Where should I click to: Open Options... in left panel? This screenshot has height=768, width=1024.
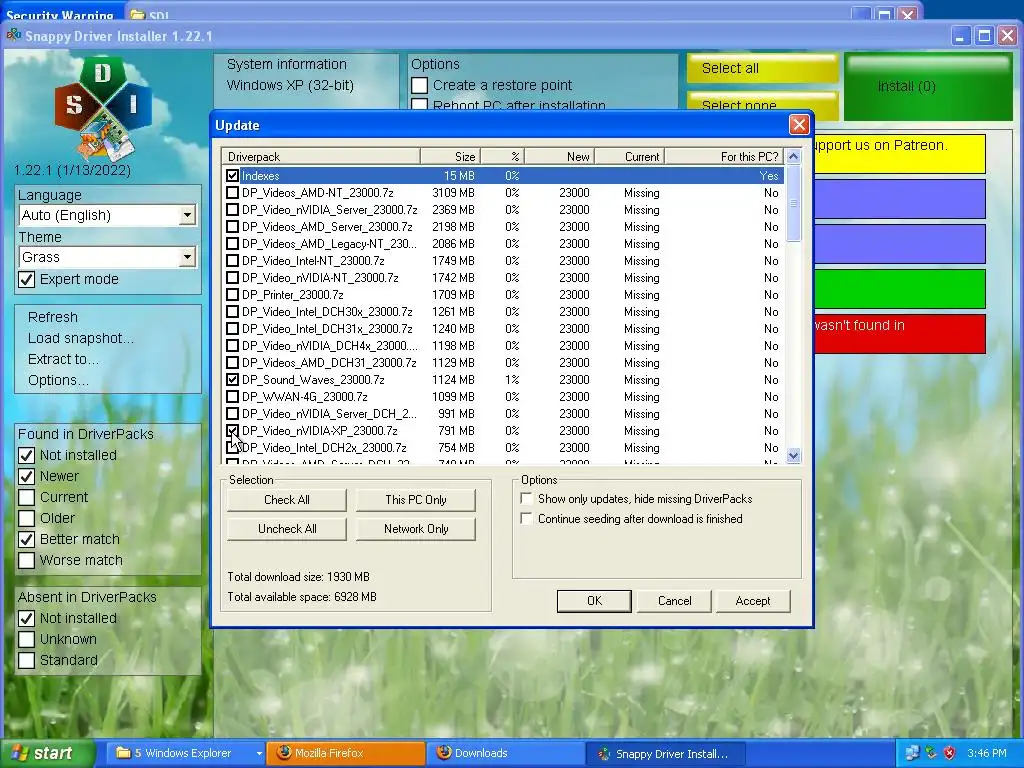(58, 380)
